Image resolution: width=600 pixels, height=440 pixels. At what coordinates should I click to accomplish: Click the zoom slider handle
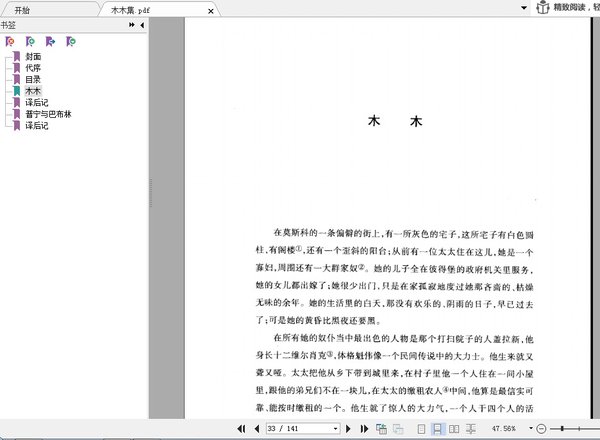pos(562,429)
